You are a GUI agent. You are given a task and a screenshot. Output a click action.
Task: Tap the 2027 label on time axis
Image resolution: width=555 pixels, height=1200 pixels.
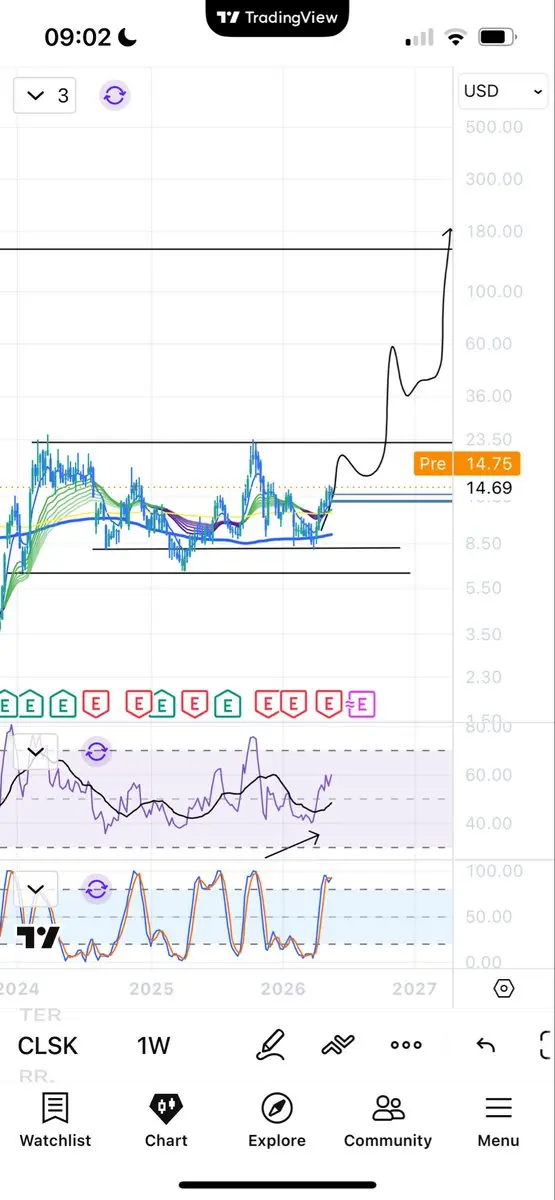click(414, 989)
